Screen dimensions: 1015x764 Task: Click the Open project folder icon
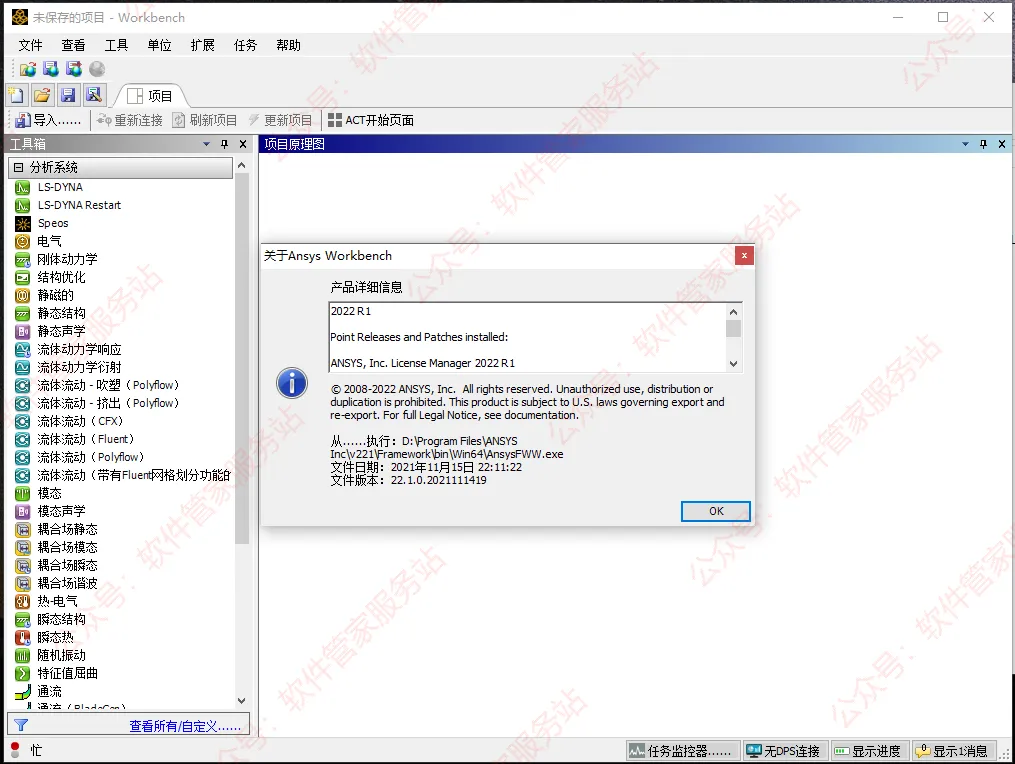click(42, 96)
